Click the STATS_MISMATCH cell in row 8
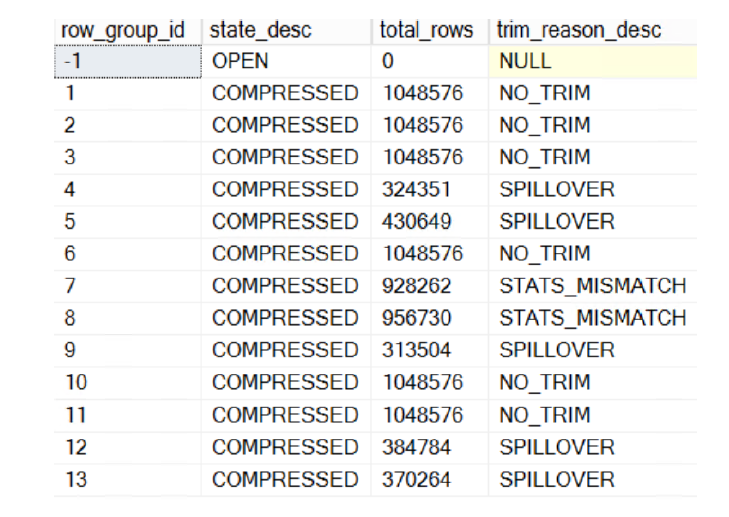 pos(593,318)
